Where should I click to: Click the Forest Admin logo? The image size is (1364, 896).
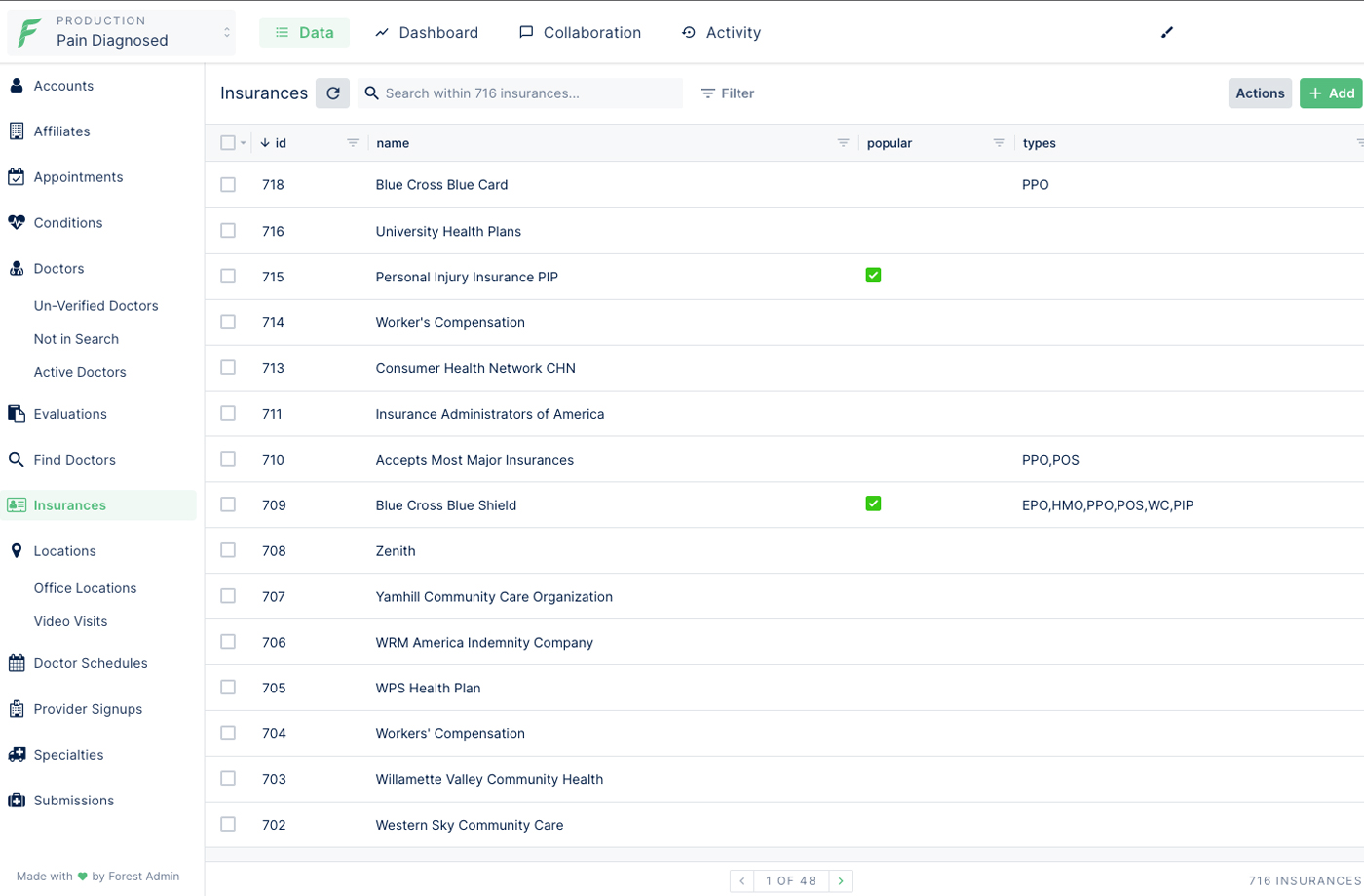tap(30, 32)
